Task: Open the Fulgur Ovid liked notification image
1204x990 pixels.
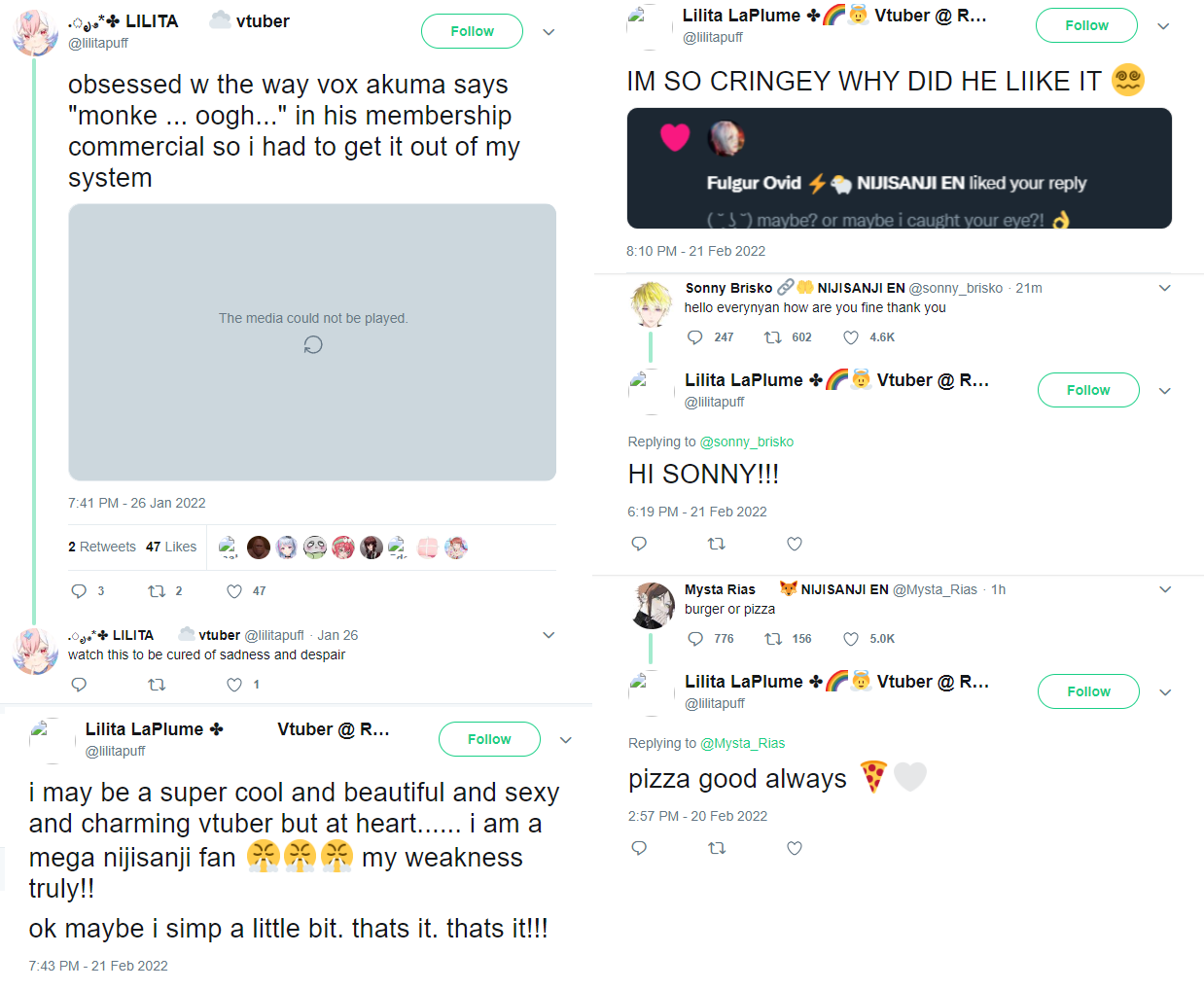Action: point(899,168)
